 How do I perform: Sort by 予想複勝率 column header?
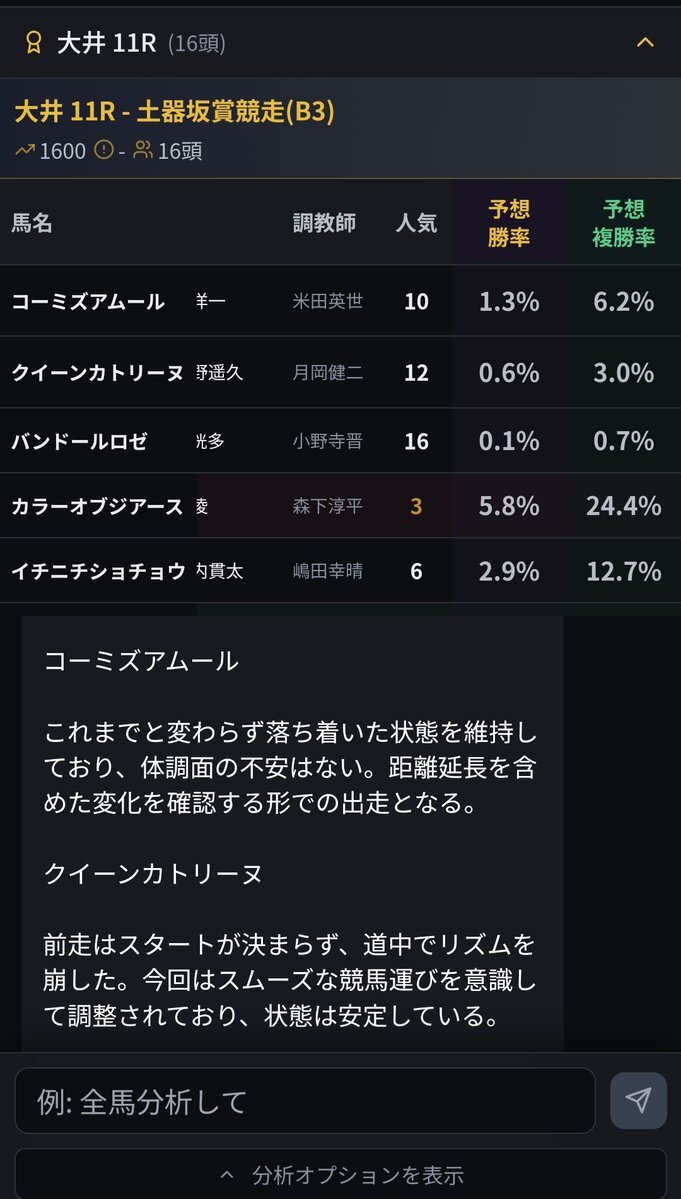pos(623,223)
